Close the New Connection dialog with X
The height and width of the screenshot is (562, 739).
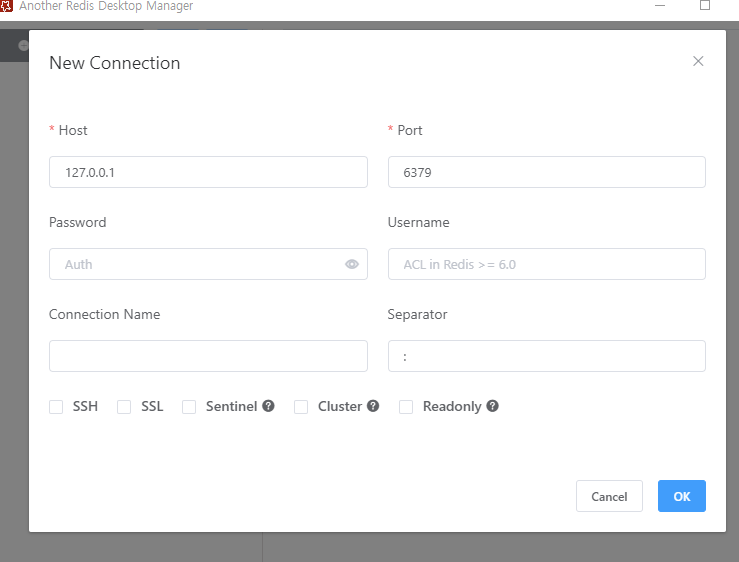[x=698, y=61]
